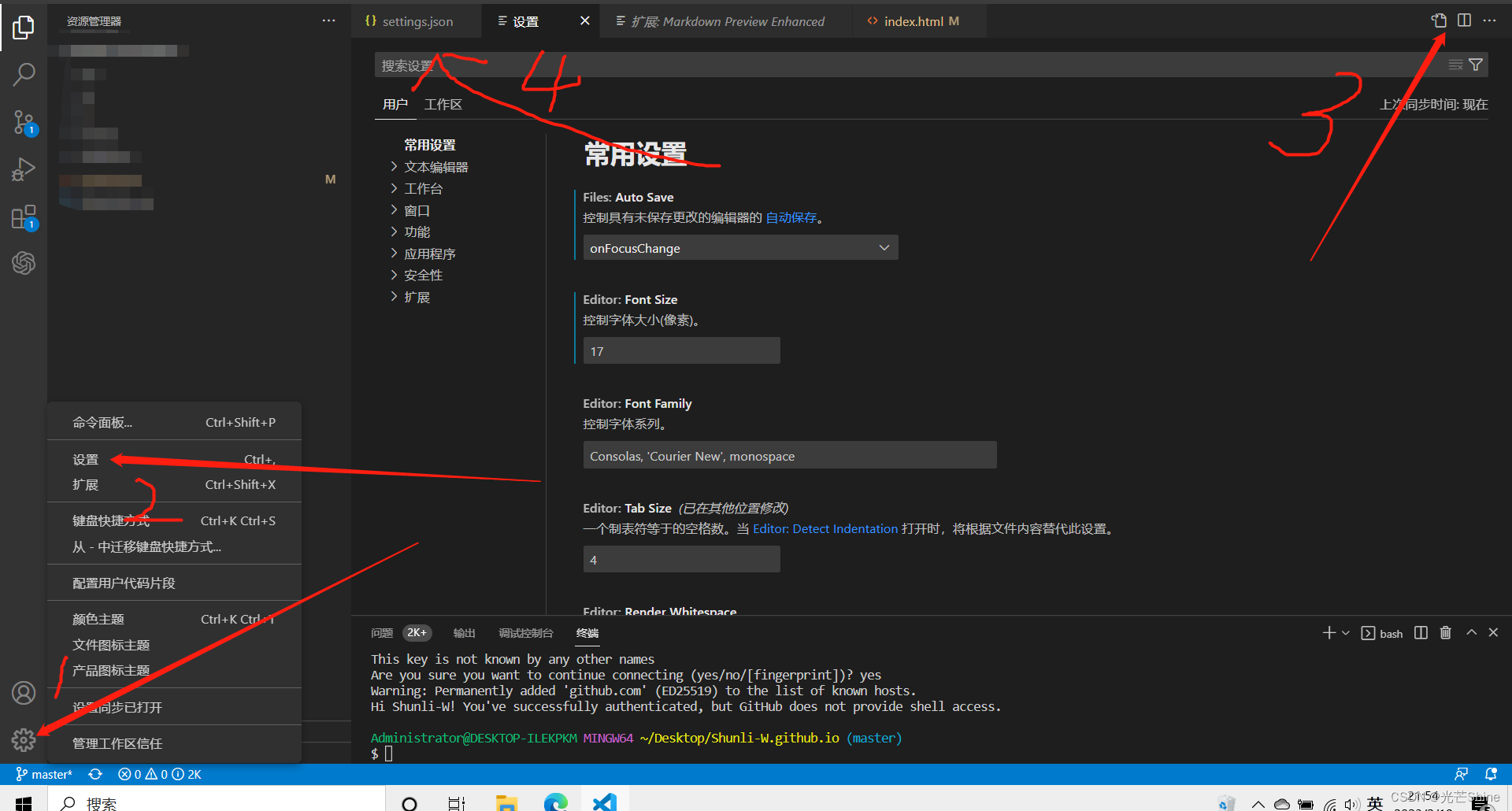Add a new terminal with plus icon
Image resolution: width=1512 pixels, height=811 pixels.
pos(1329,633)
